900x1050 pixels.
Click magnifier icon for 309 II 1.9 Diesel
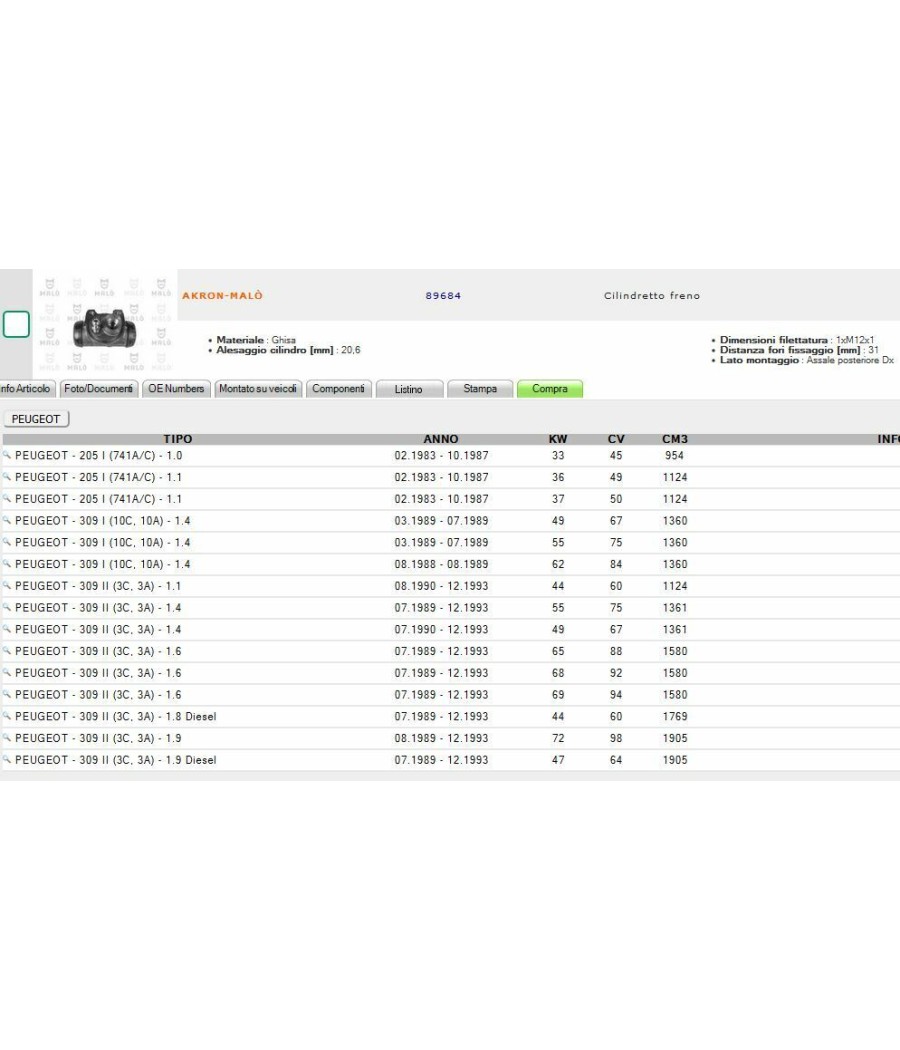[7, 760]
